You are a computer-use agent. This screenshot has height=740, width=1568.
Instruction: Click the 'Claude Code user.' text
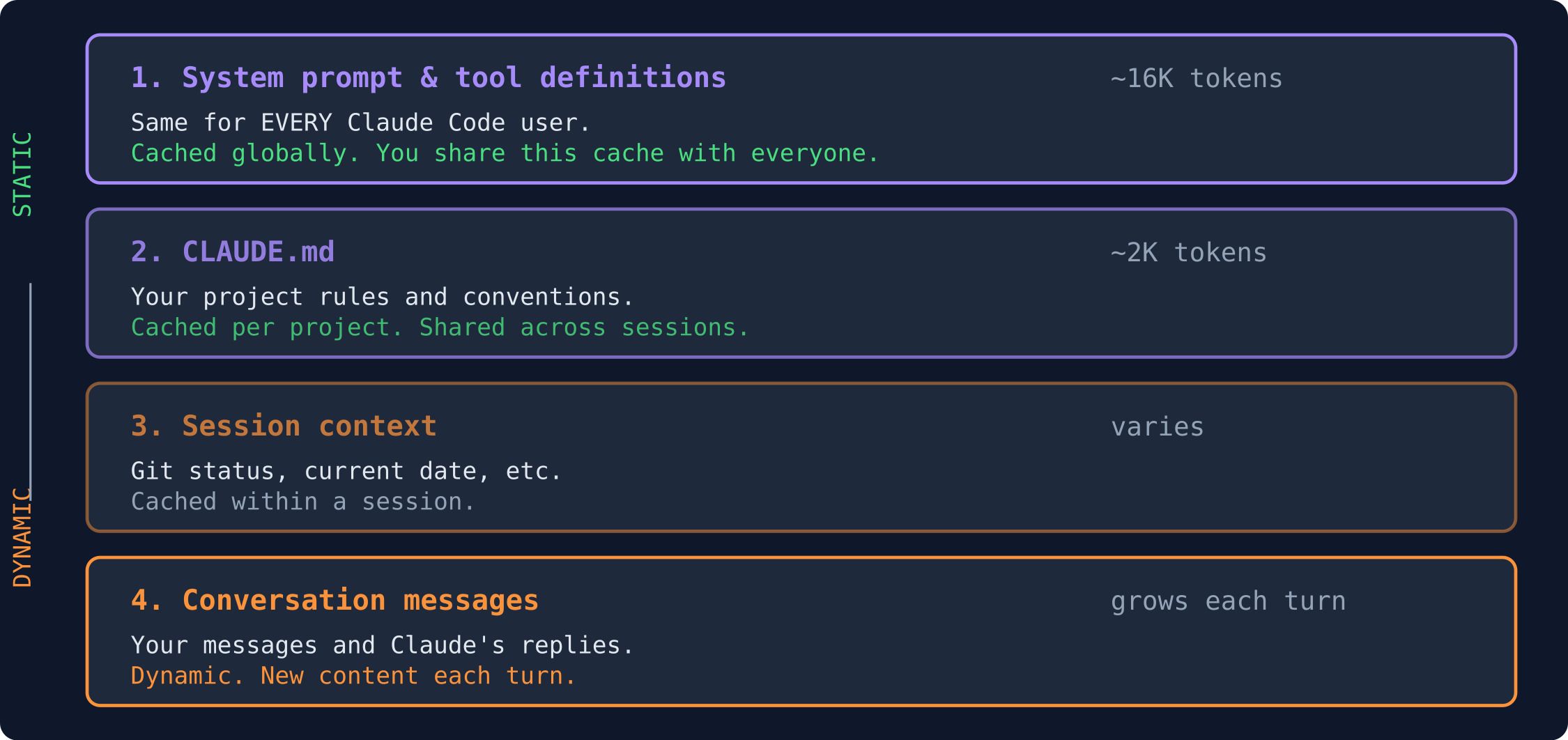[468, 123]
